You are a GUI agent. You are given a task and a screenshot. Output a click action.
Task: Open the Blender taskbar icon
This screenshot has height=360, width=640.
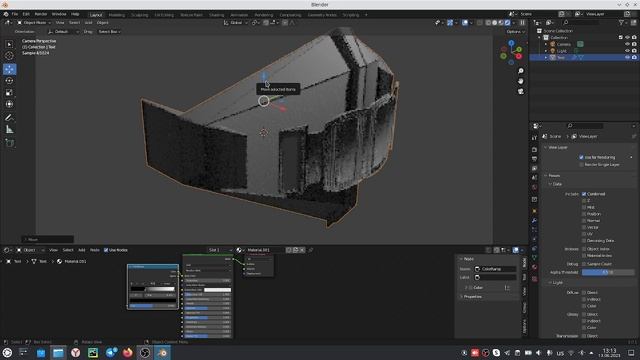[x=162, y=353]
